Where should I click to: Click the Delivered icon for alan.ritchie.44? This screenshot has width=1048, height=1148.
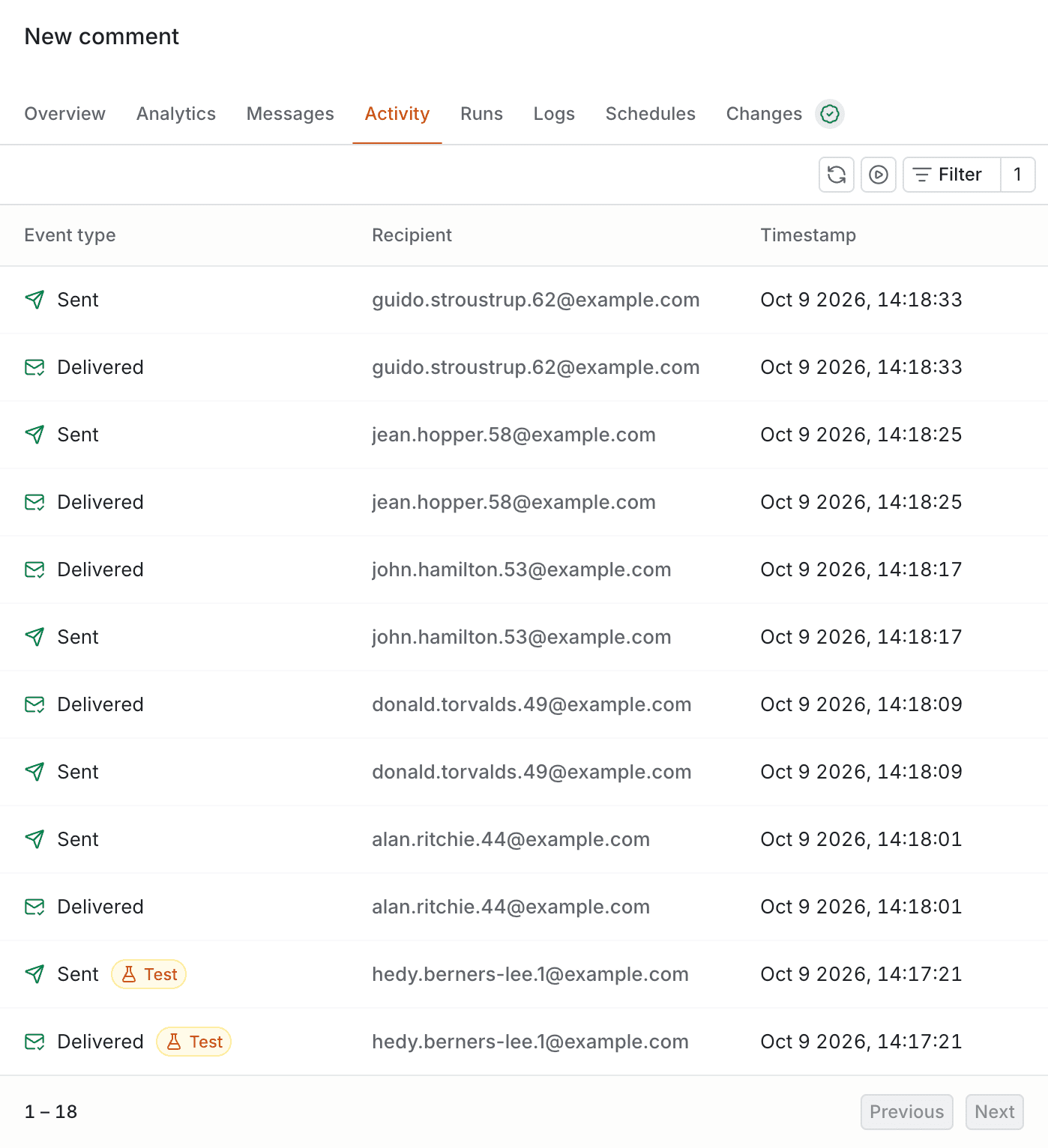34,907
